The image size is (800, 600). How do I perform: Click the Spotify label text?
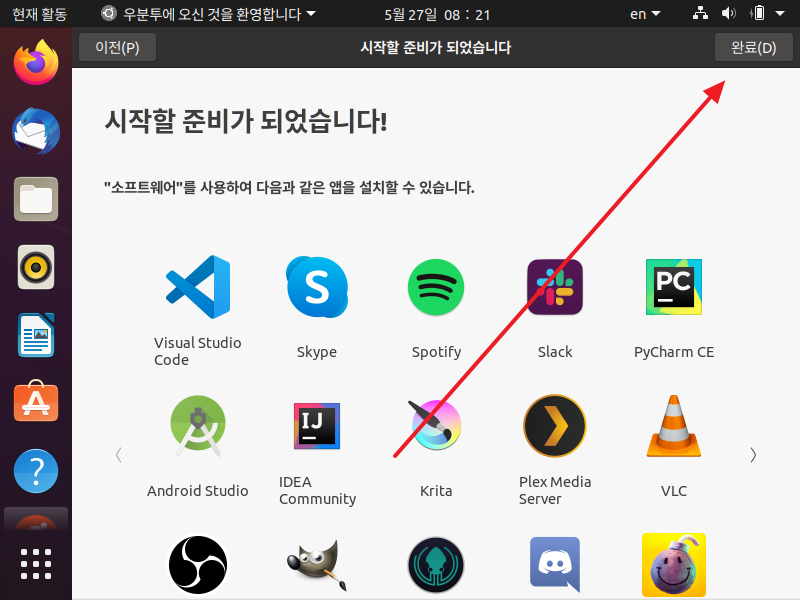pos(436,352)
